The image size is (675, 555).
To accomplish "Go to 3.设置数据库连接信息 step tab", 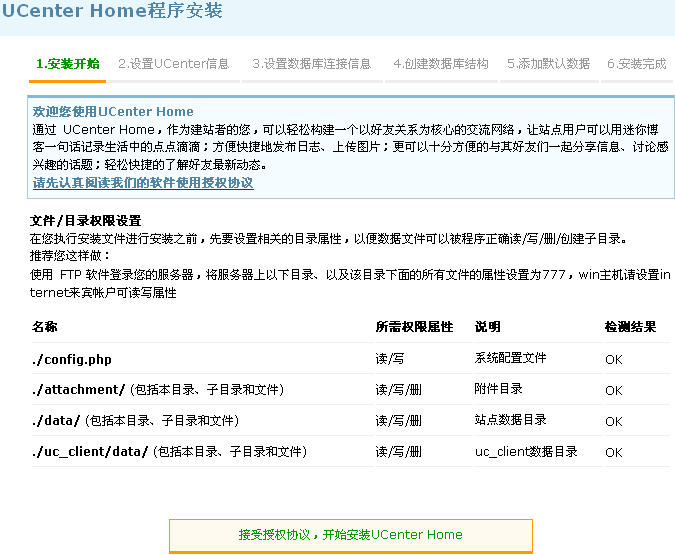I will (x=312, y=64).
